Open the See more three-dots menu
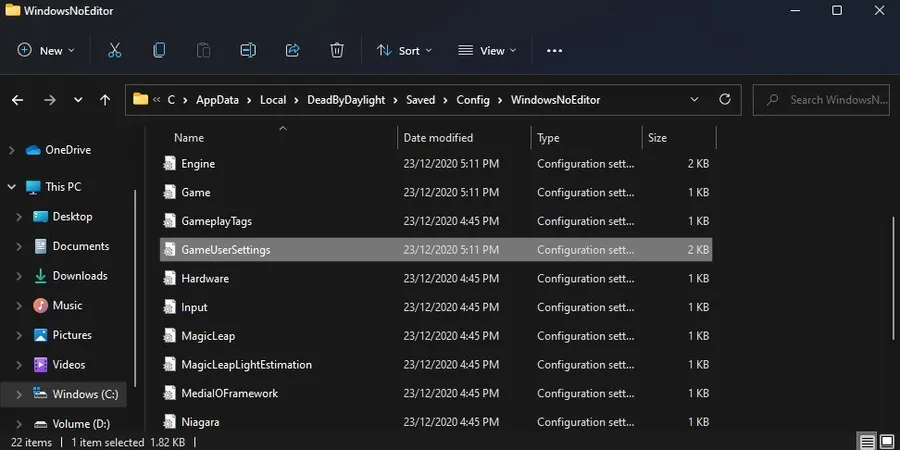The image size is (900, 450). tap(554, 51)
